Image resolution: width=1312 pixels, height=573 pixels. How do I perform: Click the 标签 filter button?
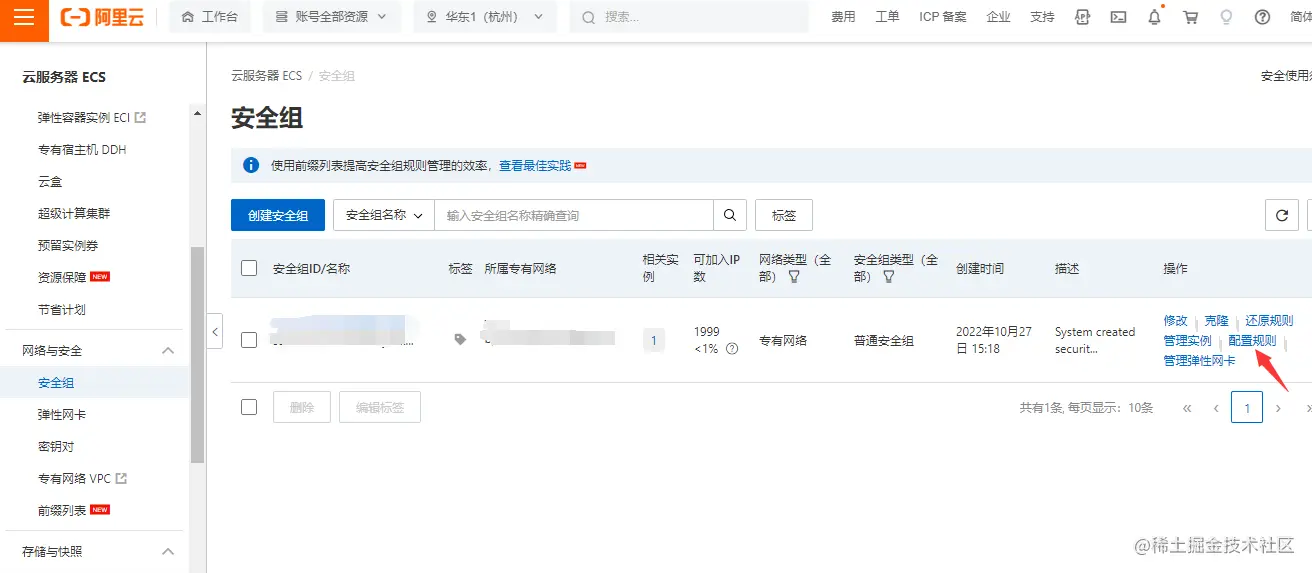pyautogui.click(x=784, y=215)
